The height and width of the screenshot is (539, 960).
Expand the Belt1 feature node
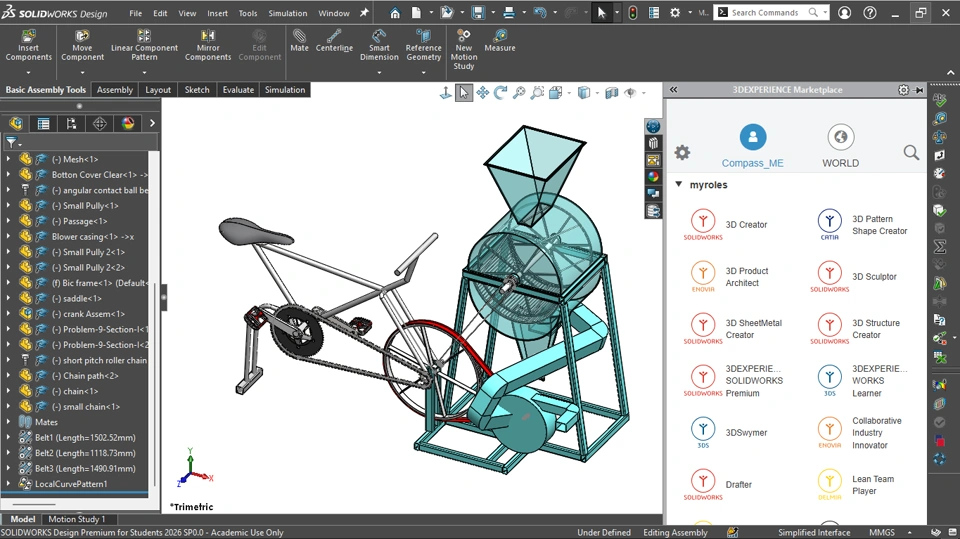[8, 437]
